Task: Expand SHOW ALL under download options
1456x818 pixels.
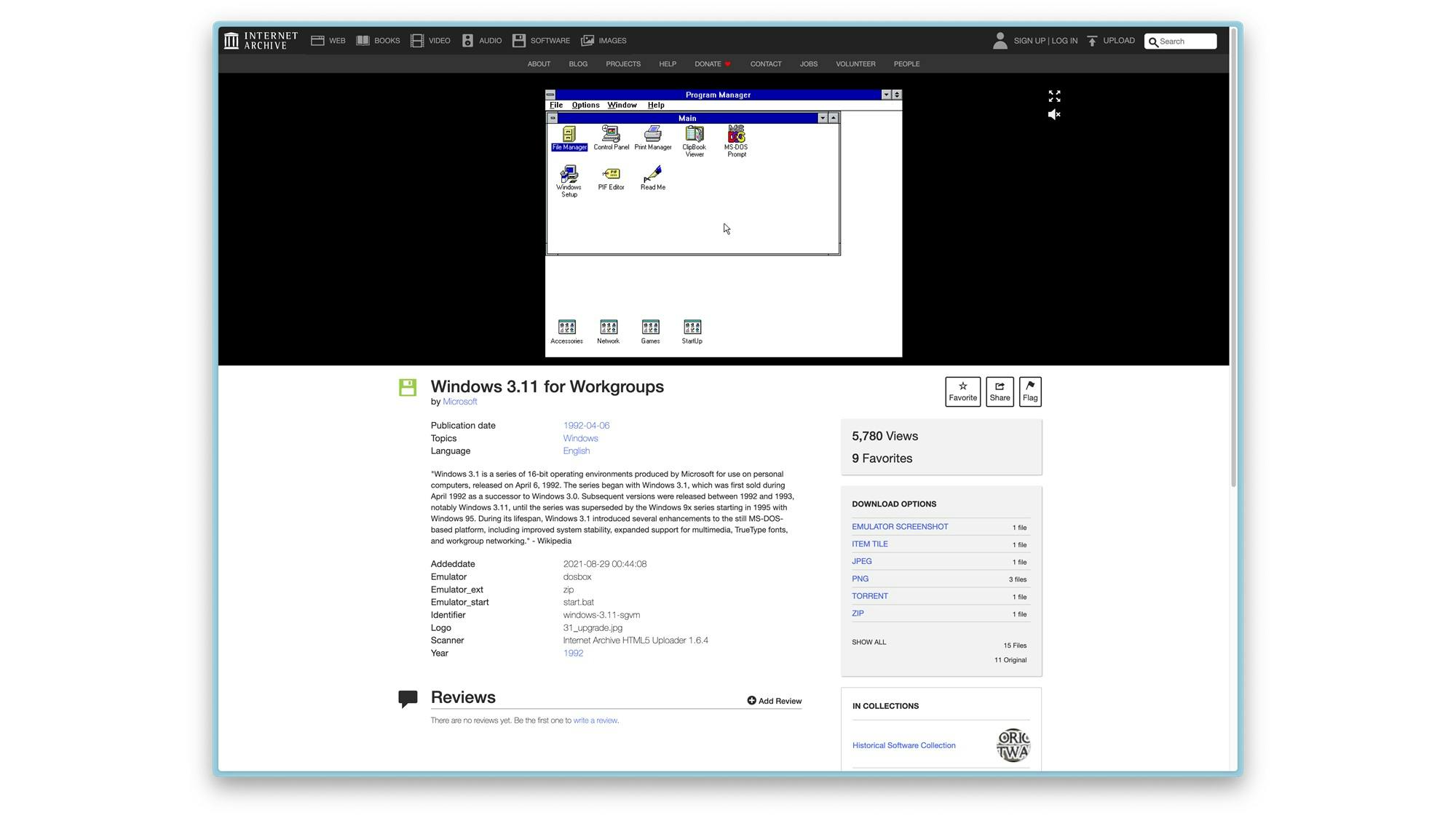Action: (869, 642)
